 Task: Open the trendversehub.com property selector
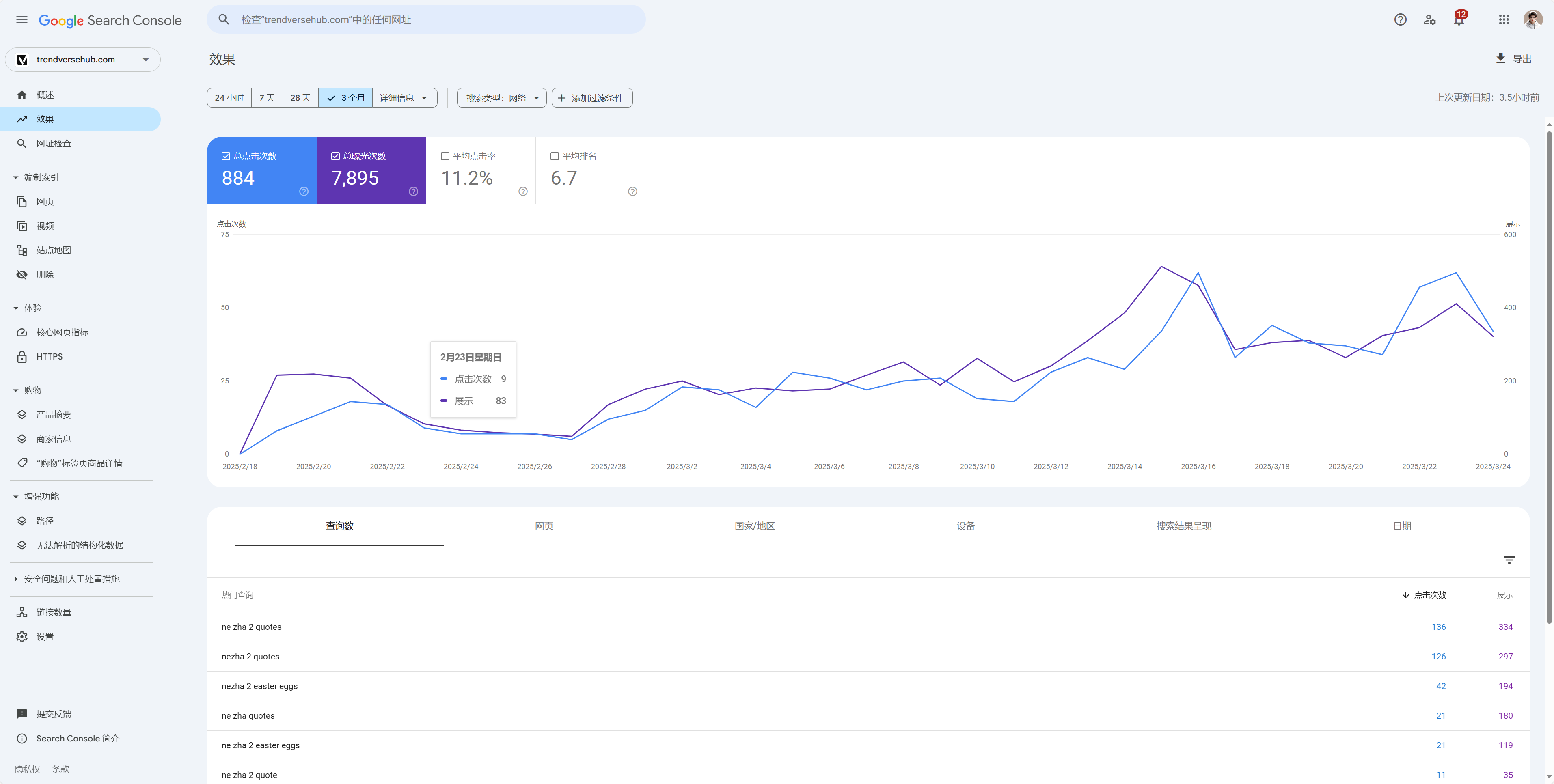point(83,60)
